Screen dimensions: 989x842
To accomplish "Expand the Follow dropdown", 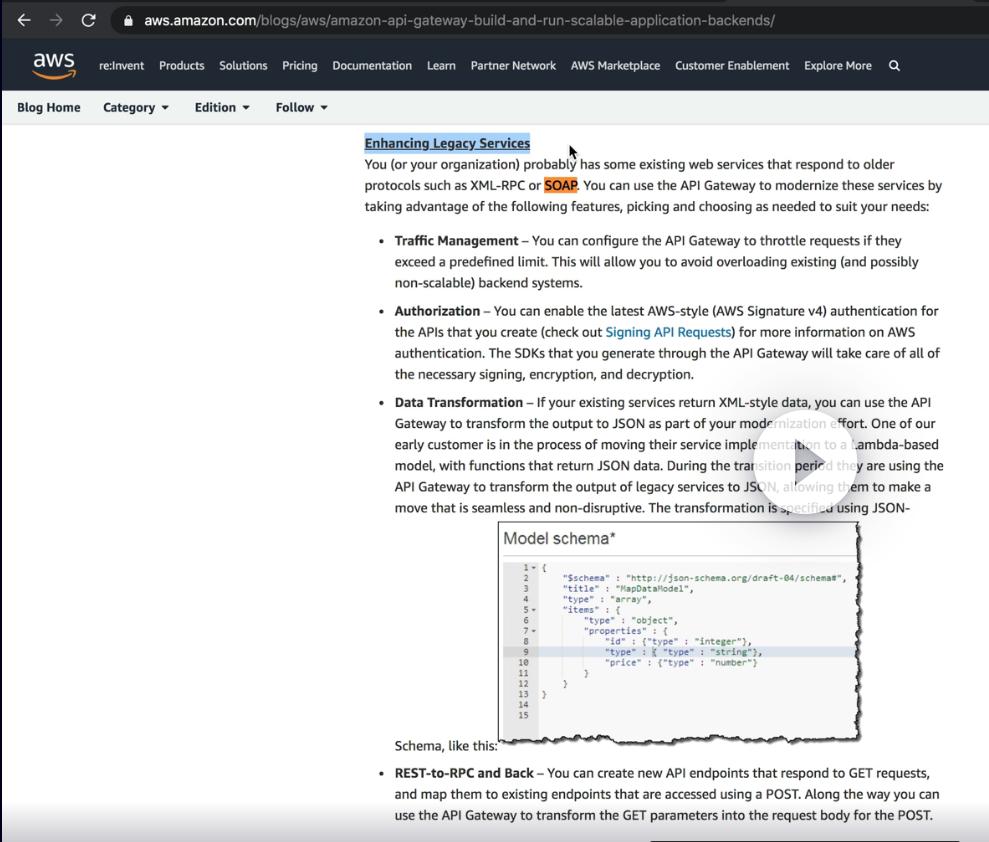I will pyautogui.click(x=301, y=107).
